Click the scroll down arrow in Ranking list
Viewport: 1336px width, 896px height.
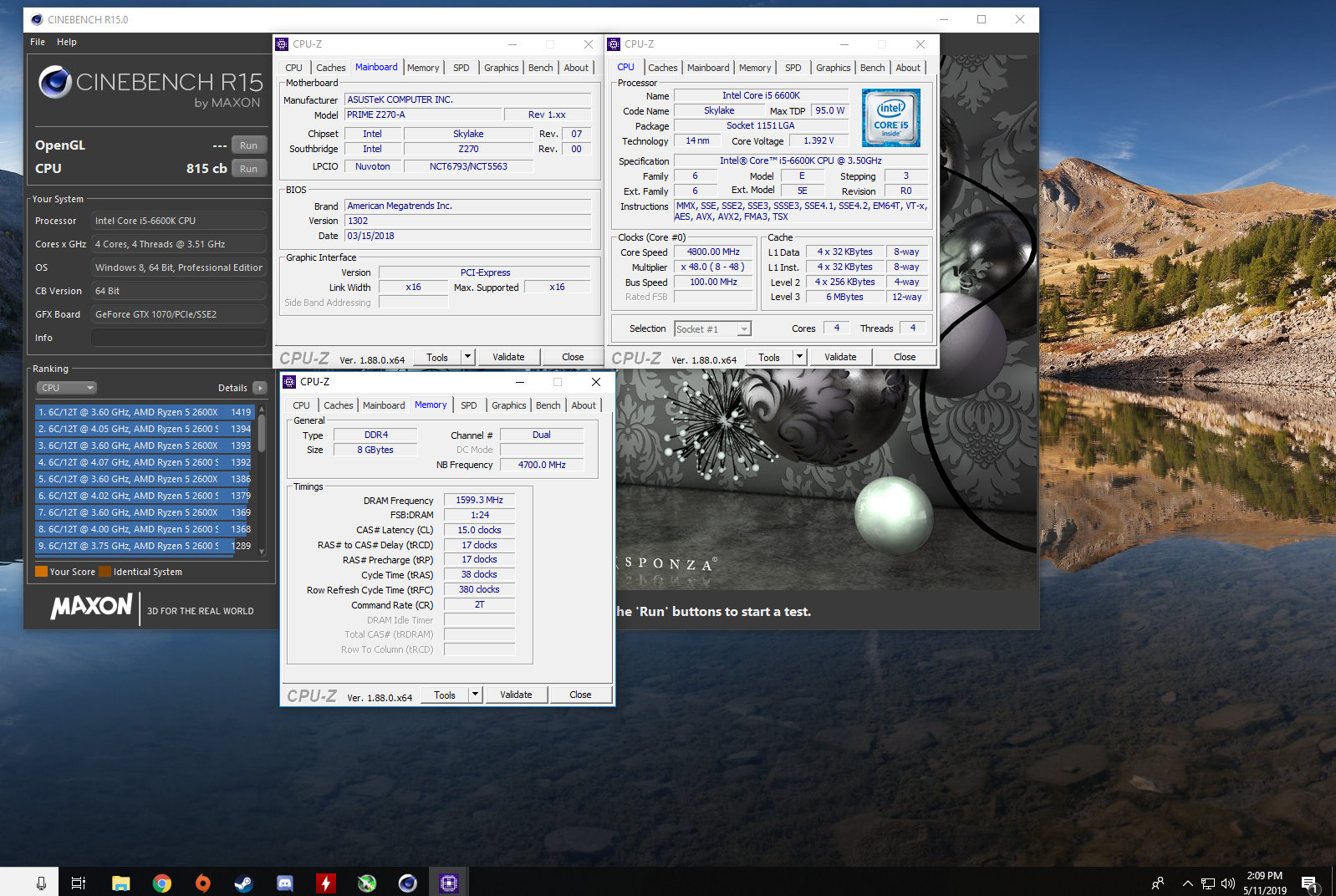[262, 552]
